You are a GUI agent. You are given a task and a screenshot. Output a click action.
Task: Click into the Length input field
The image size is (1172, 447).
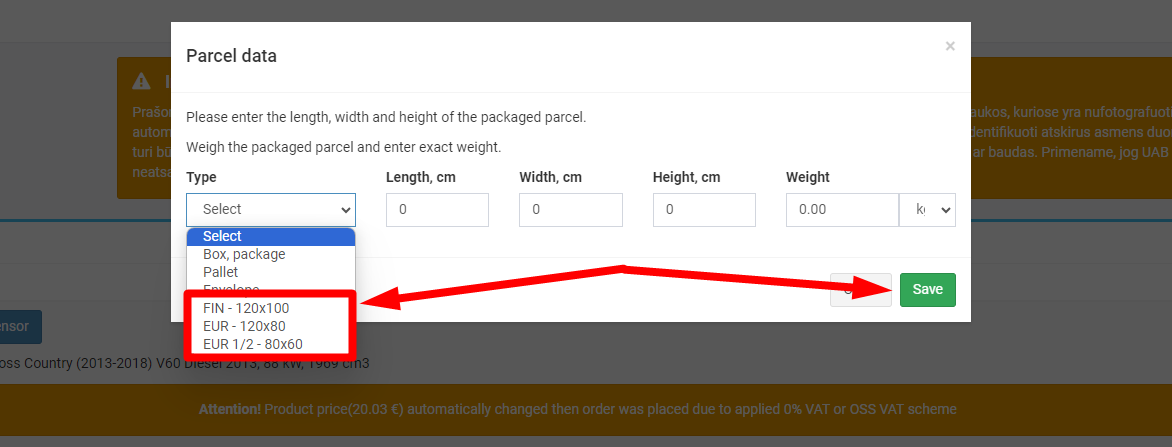[x=437, y=210]
